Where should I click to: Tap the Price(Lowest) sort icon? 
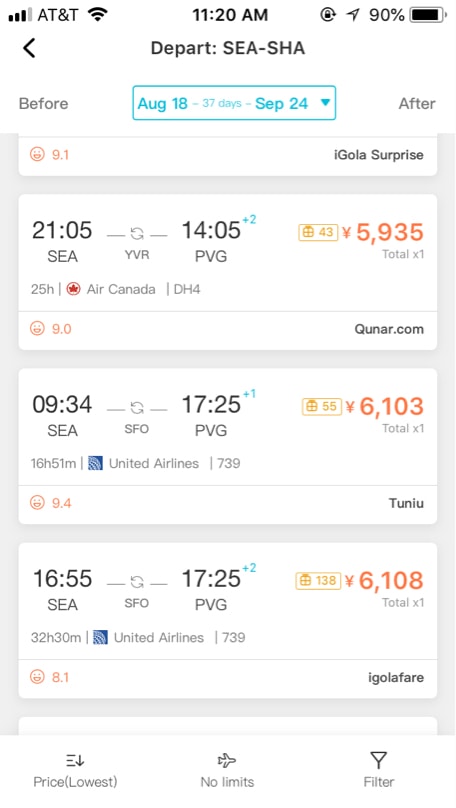coord(75,760)
